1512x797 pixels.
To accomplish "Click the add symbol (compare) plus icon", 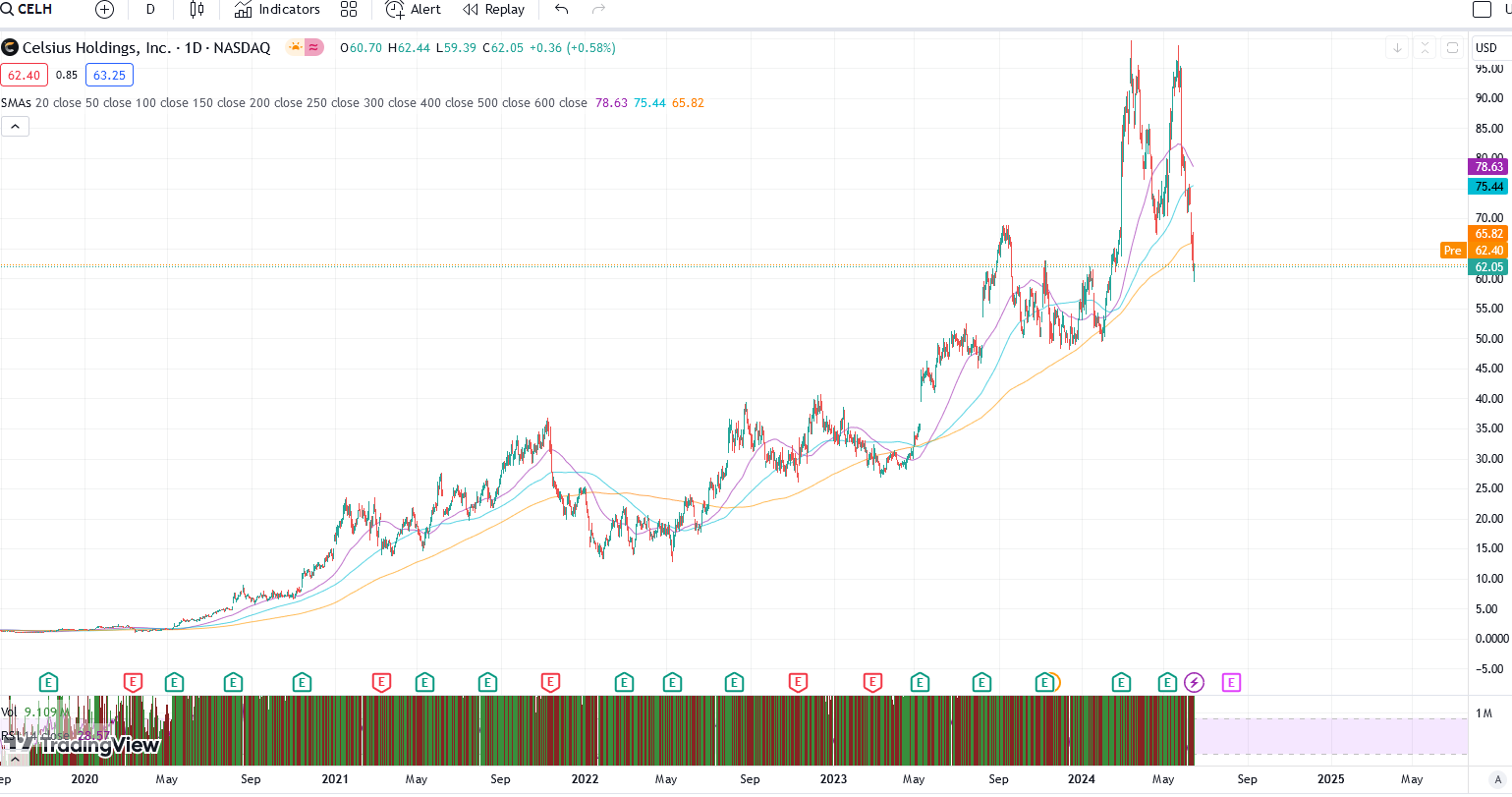I will [104, 10].
